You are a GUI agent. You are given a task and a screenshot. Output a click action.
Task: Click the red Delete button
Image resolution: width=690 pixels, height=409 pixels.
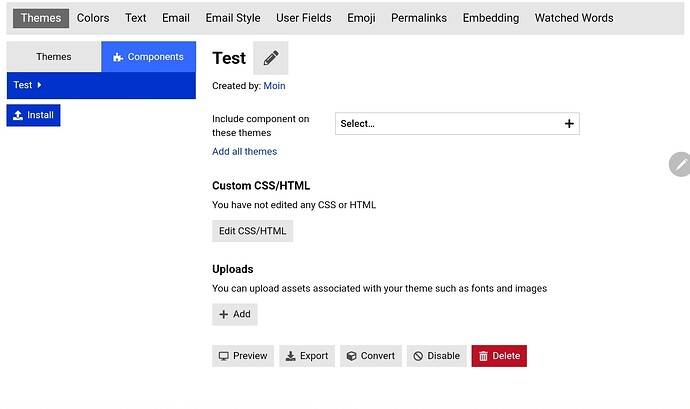499,356
